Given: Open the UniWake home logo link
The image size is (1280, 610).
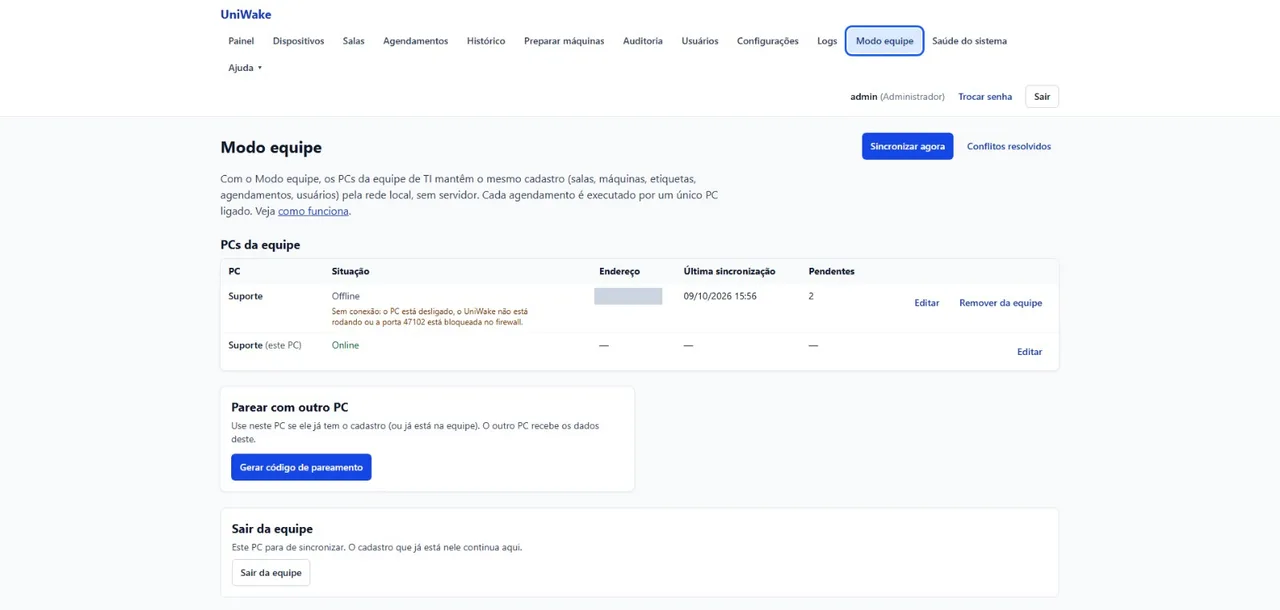Looking at the screenshot, I should (246, 15).
